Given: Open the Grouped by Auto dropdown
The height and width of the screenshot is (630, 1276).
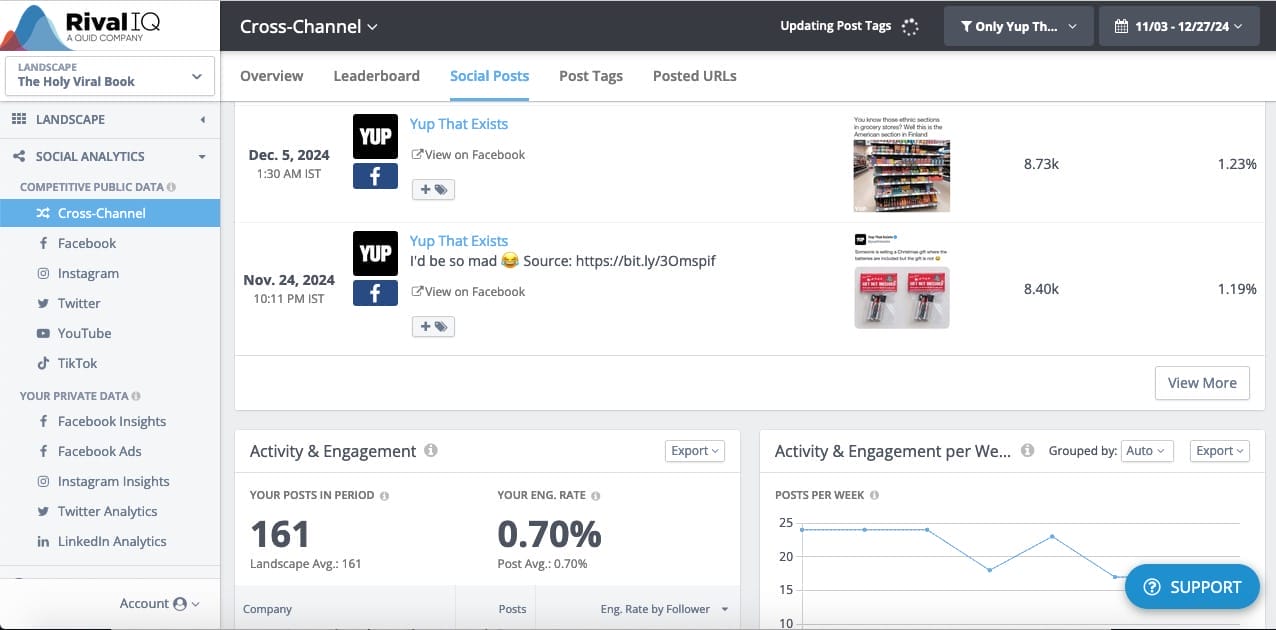Looking at the screenshot, I should 1146,451.
